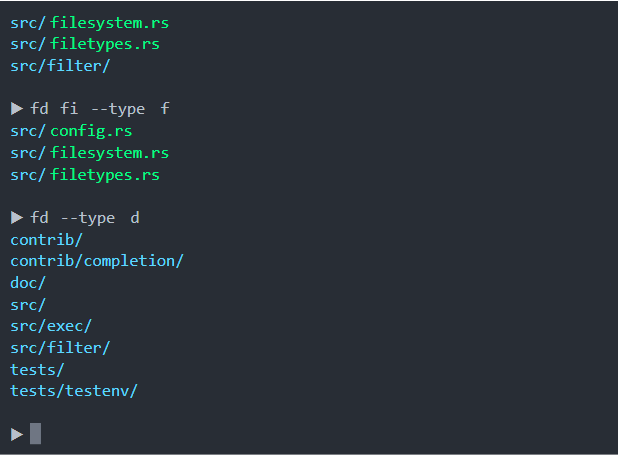Click the "fd fi --type f" command text

(100, 109)
